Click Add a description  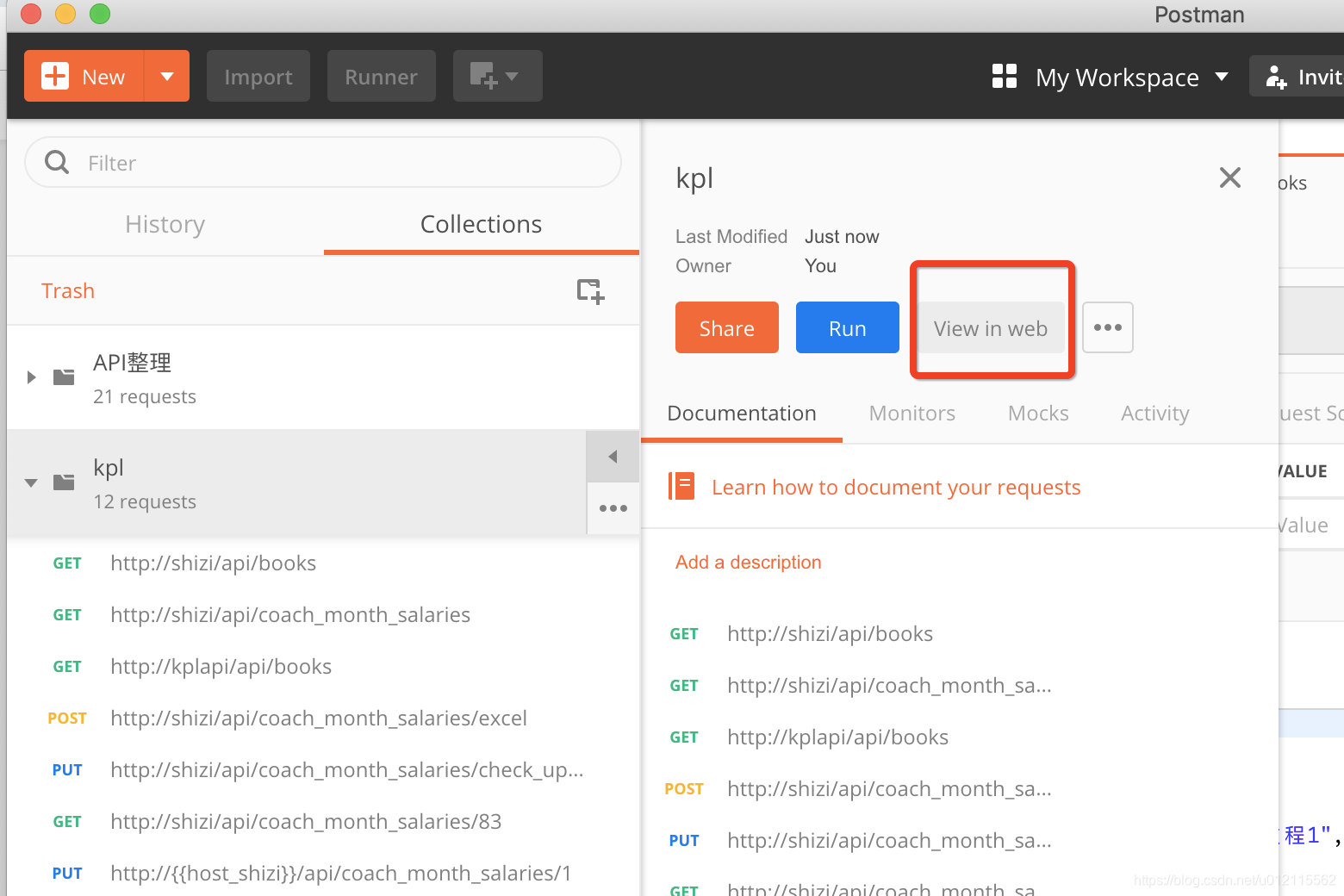(x=749, y=563)
